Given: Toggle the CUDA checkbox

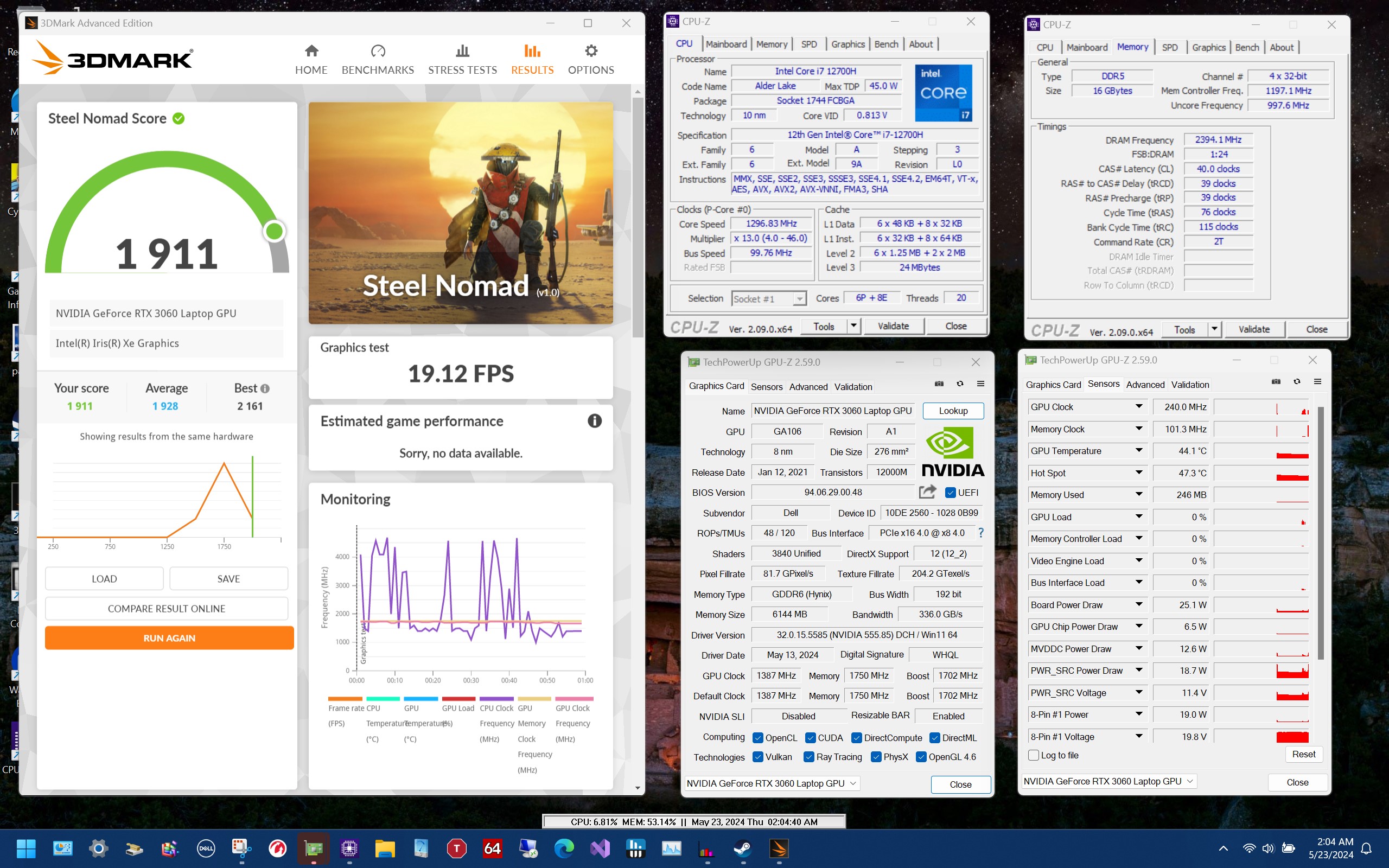Looking at the screenshot, I should tap(811, 738).
